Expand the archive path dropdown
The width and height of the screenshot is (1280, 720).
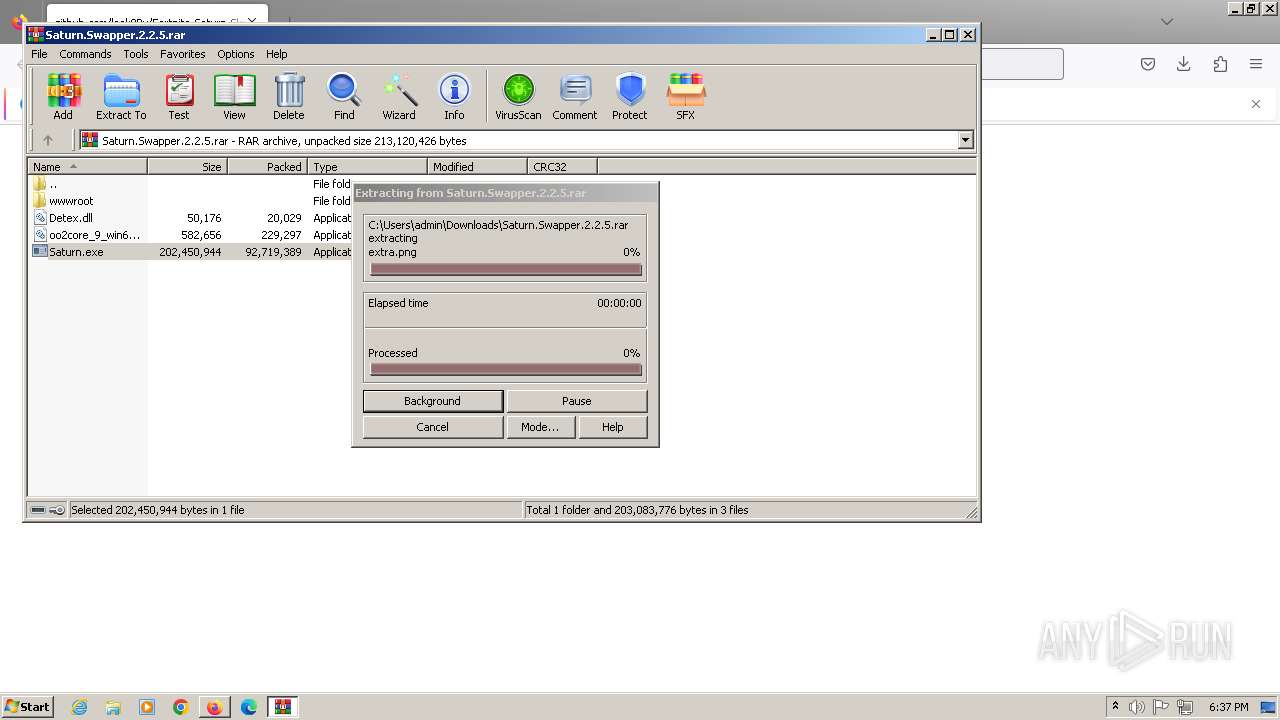(966, 140)
